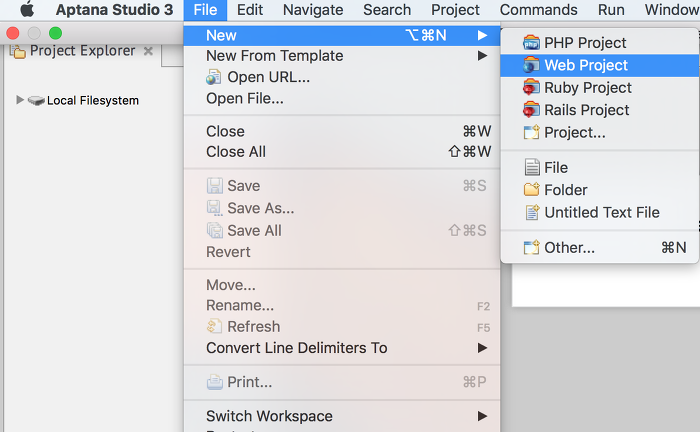
Task: Click the green window zoom button
Action: point(56,33)
